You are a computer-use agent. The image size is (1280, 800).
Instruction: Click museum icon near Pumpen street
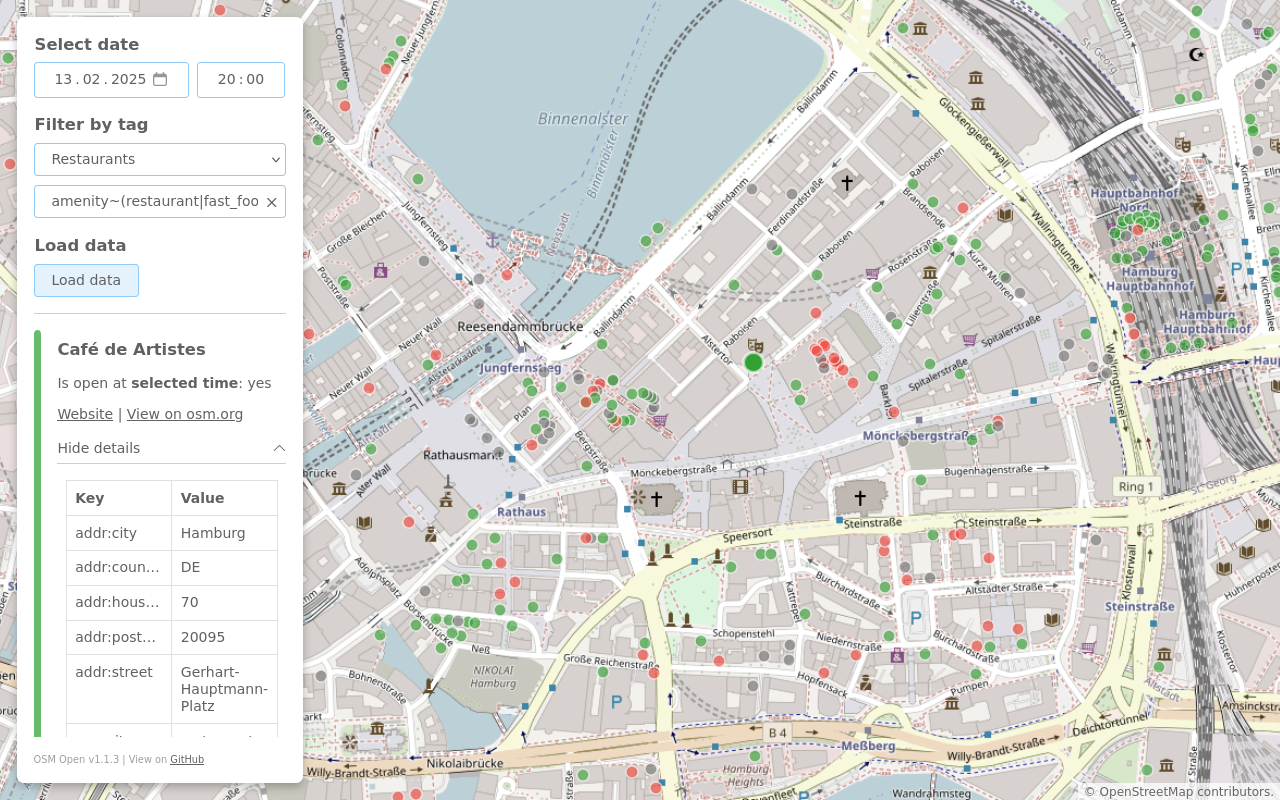point(952,703)
